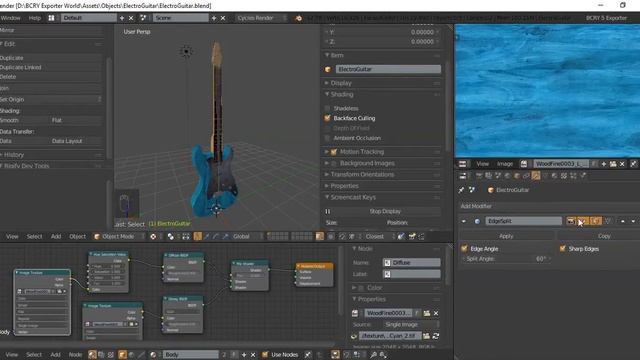Edit the Name field showing Diffuse
The width and height of the screenshot is (640, 360).
(x=411, y=262)
